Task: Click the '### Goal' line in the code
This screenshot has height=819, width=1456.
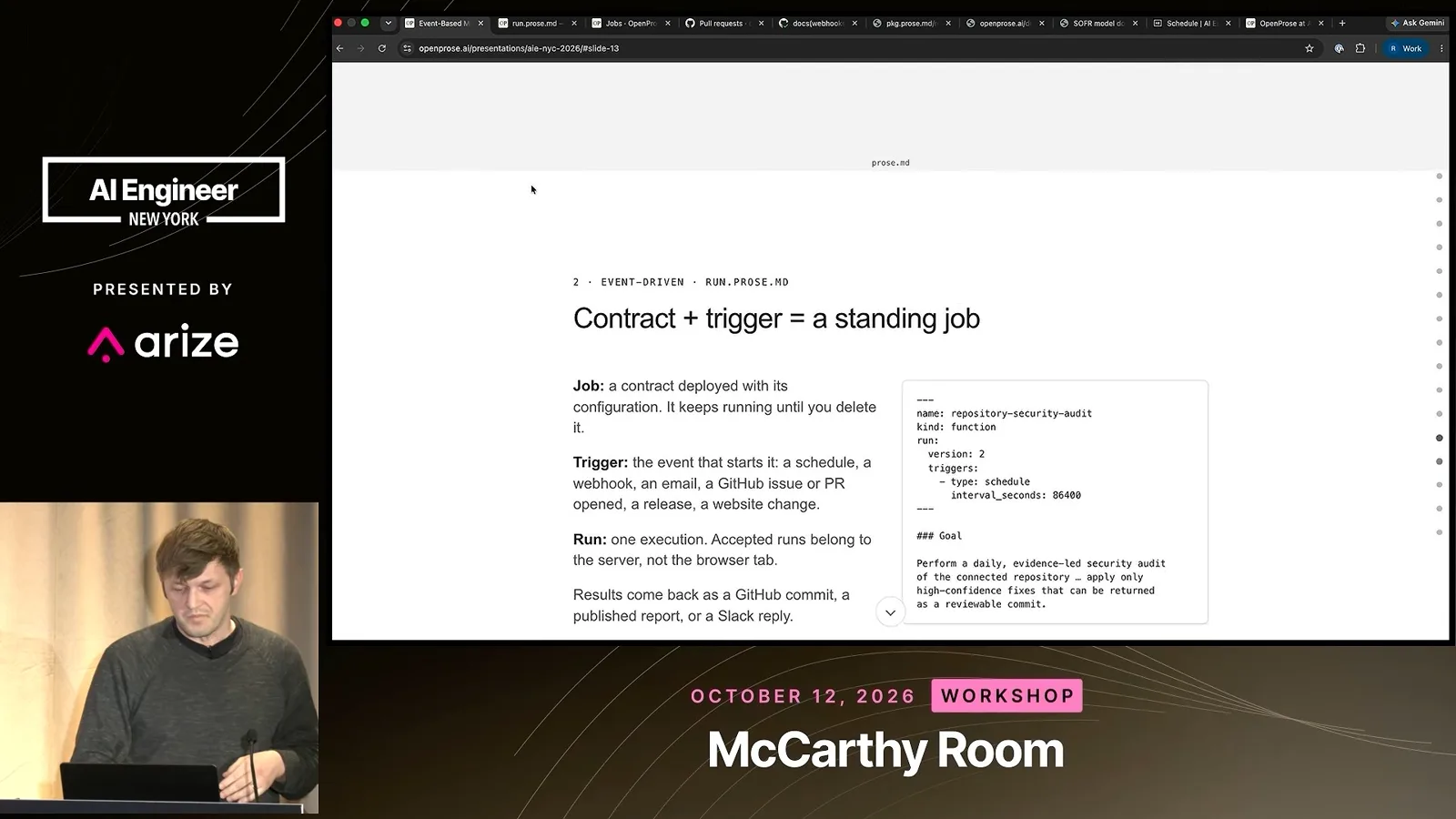Action: [939, 536]
